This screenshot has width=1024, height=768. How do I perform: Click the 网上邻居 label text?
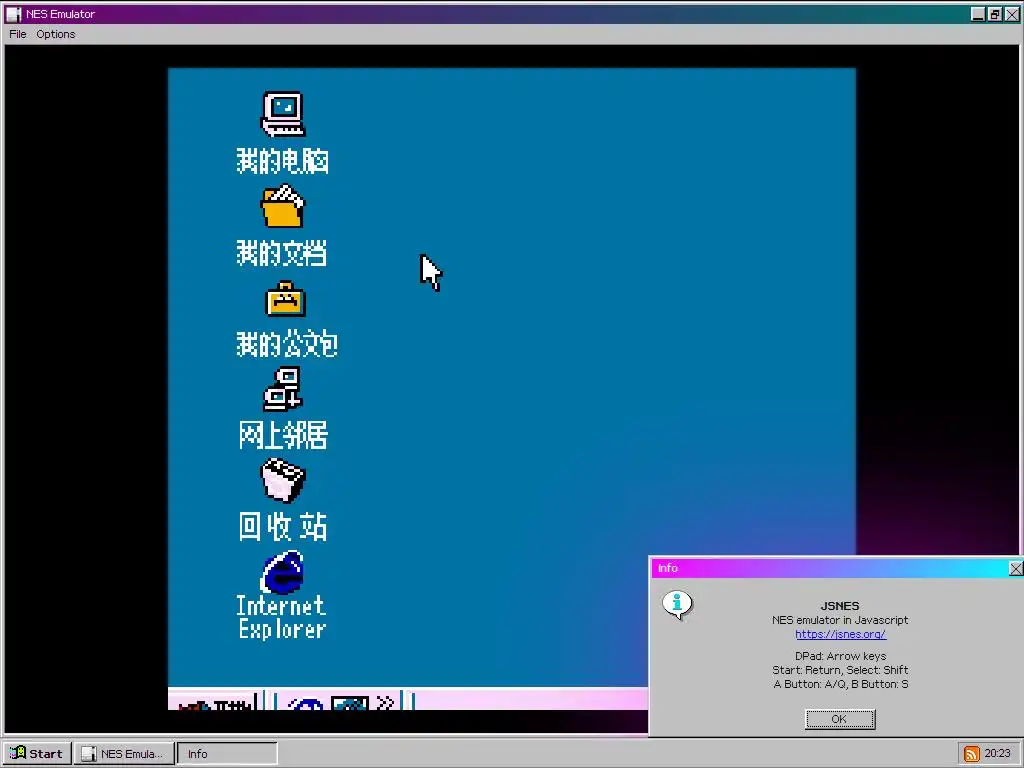[x=283, y=436]
